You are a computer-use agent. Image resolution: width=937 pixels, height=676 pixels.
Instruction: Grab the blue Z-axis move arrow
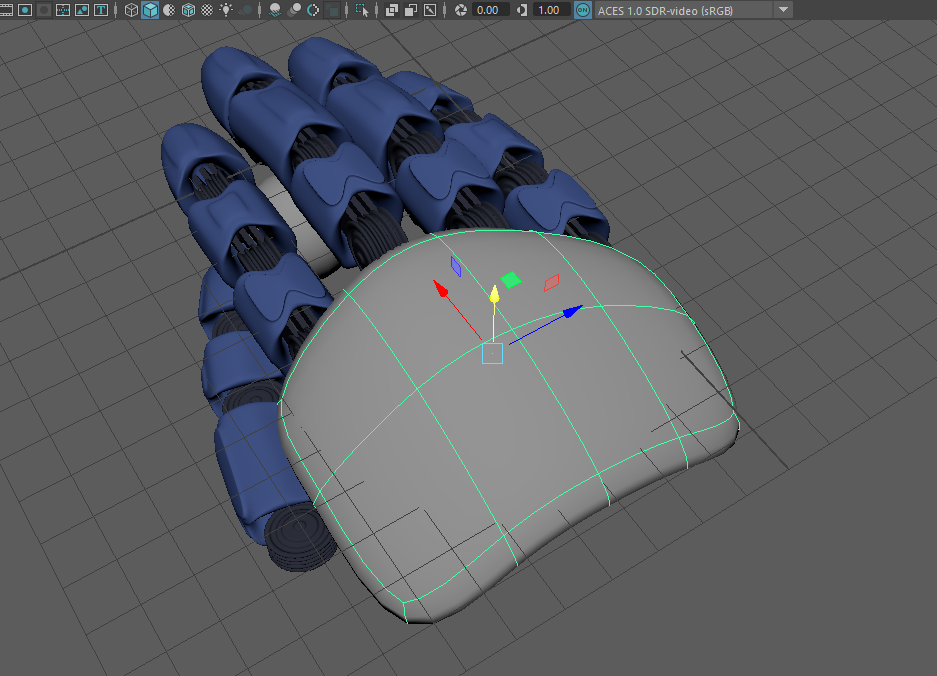click(572, 311)
